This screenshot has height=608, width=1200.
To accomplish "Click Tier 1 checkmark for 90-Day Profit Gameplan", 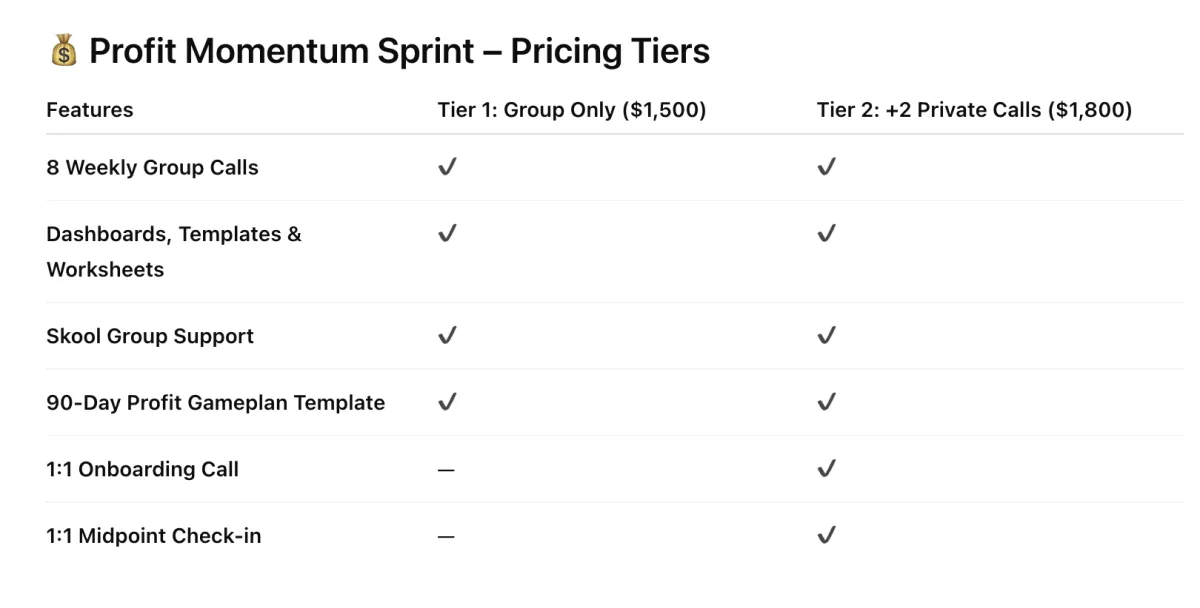I will (x=447, y=402).
